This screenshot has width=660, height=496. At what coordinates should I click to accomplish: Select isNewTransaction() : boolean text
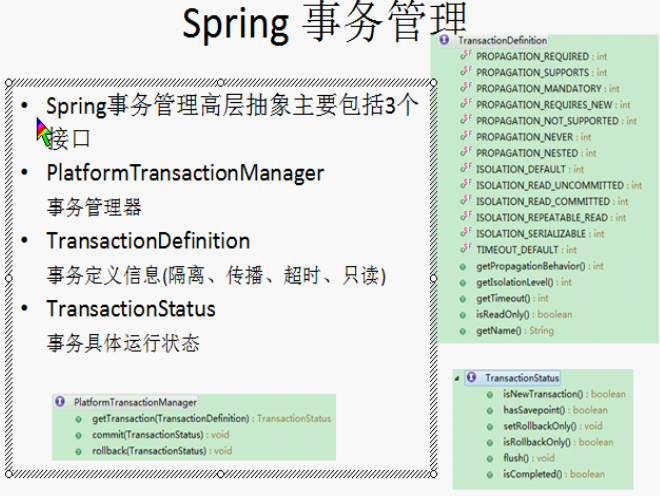[x=564, y=394]
